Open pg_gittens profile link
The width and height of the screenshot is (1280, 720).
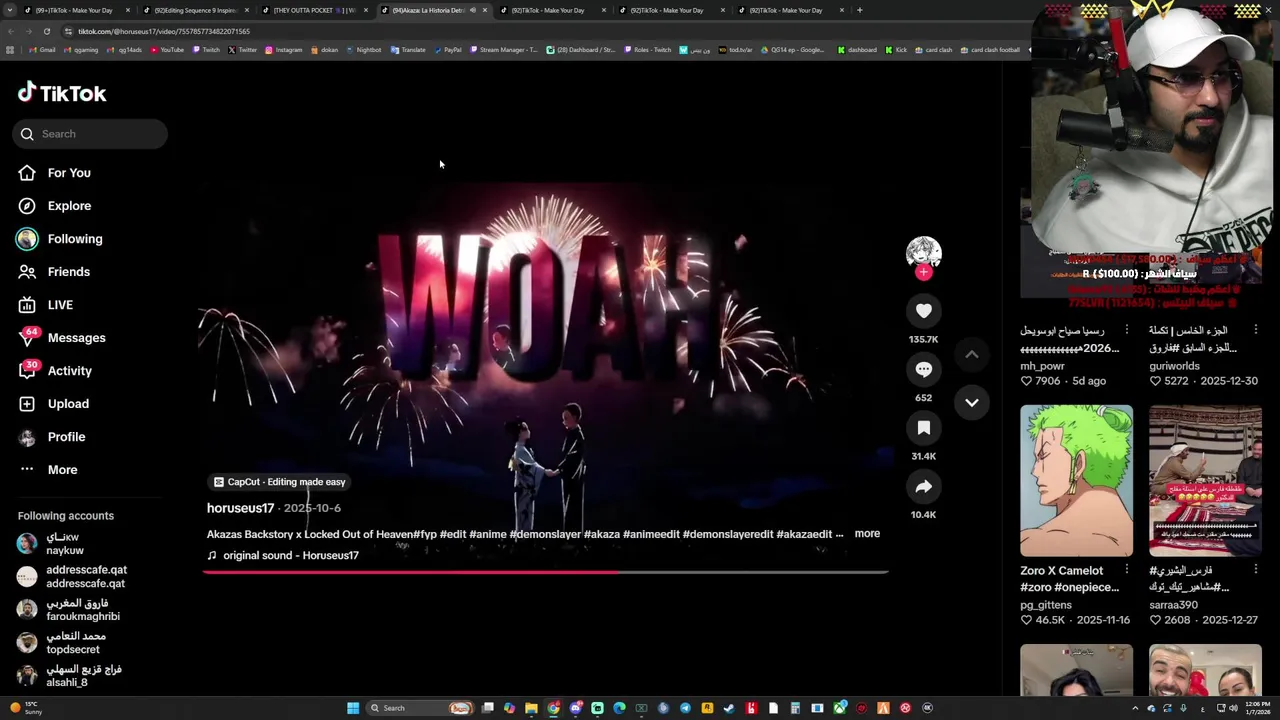click(1046, 605)
